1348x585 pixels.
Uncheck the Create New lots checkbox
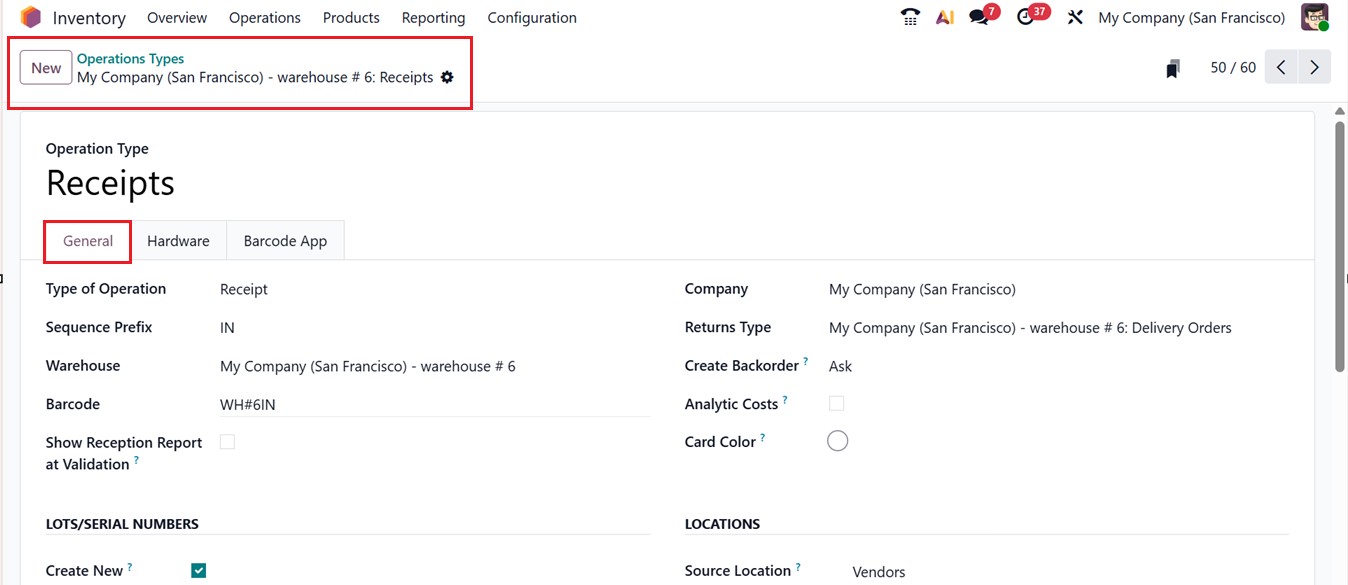coord(199,571)
